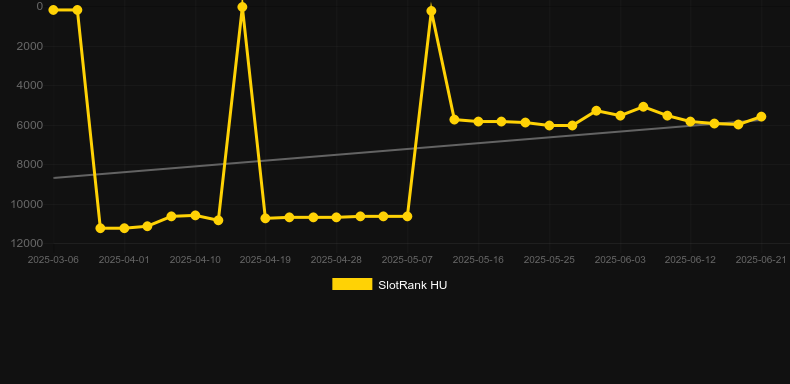
Task: Select the data point at 2025-04-19
Action: 266,218
